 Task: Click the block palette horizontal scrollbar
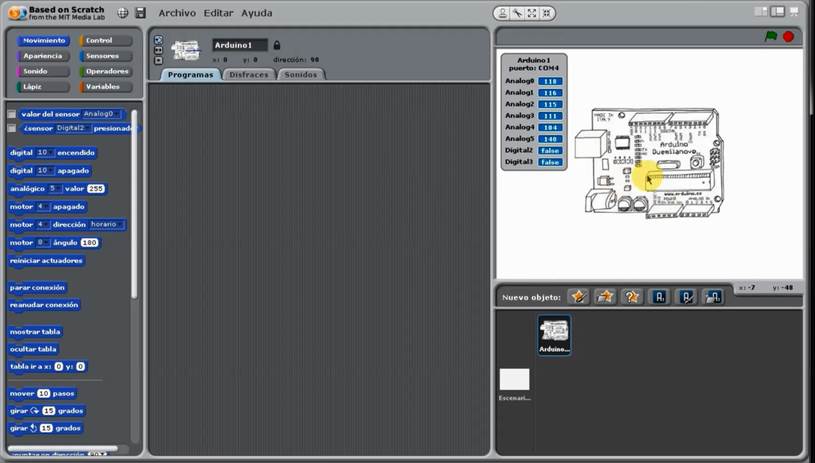pos(62,448)
